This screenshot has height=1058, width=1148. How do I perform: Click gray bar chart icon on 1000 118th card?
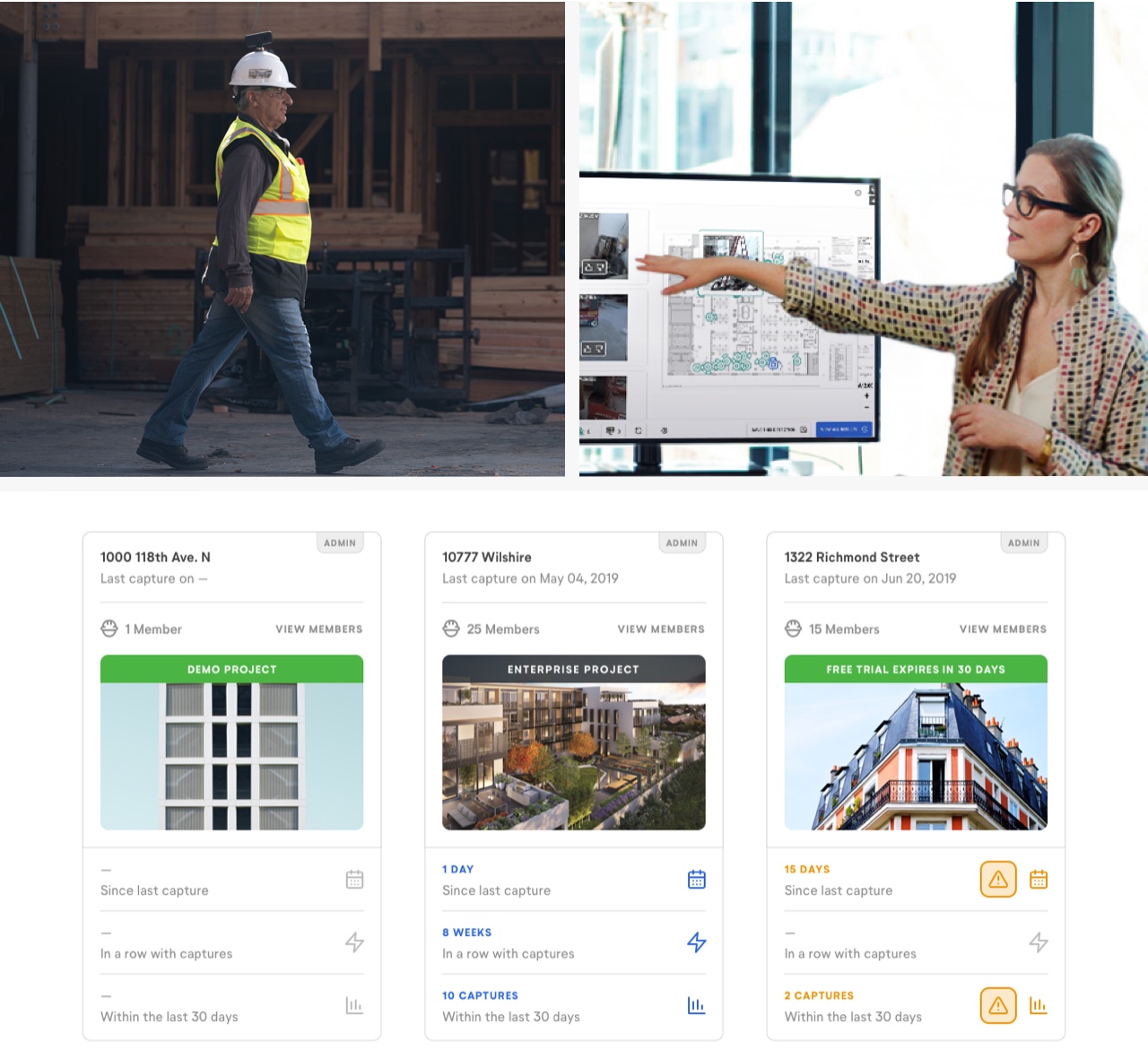tap(354, 1006)
